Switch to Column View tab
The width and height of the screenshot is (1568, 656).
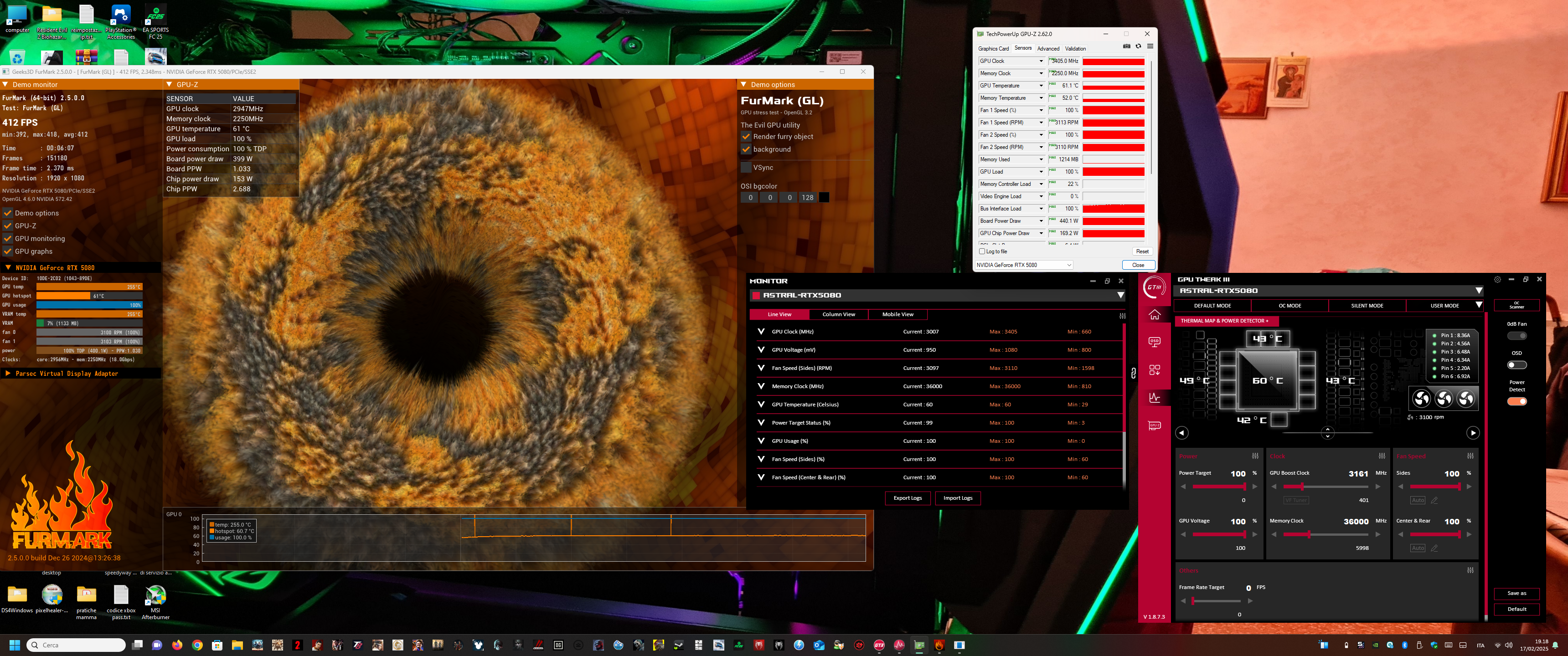click(x=838, y=315)
